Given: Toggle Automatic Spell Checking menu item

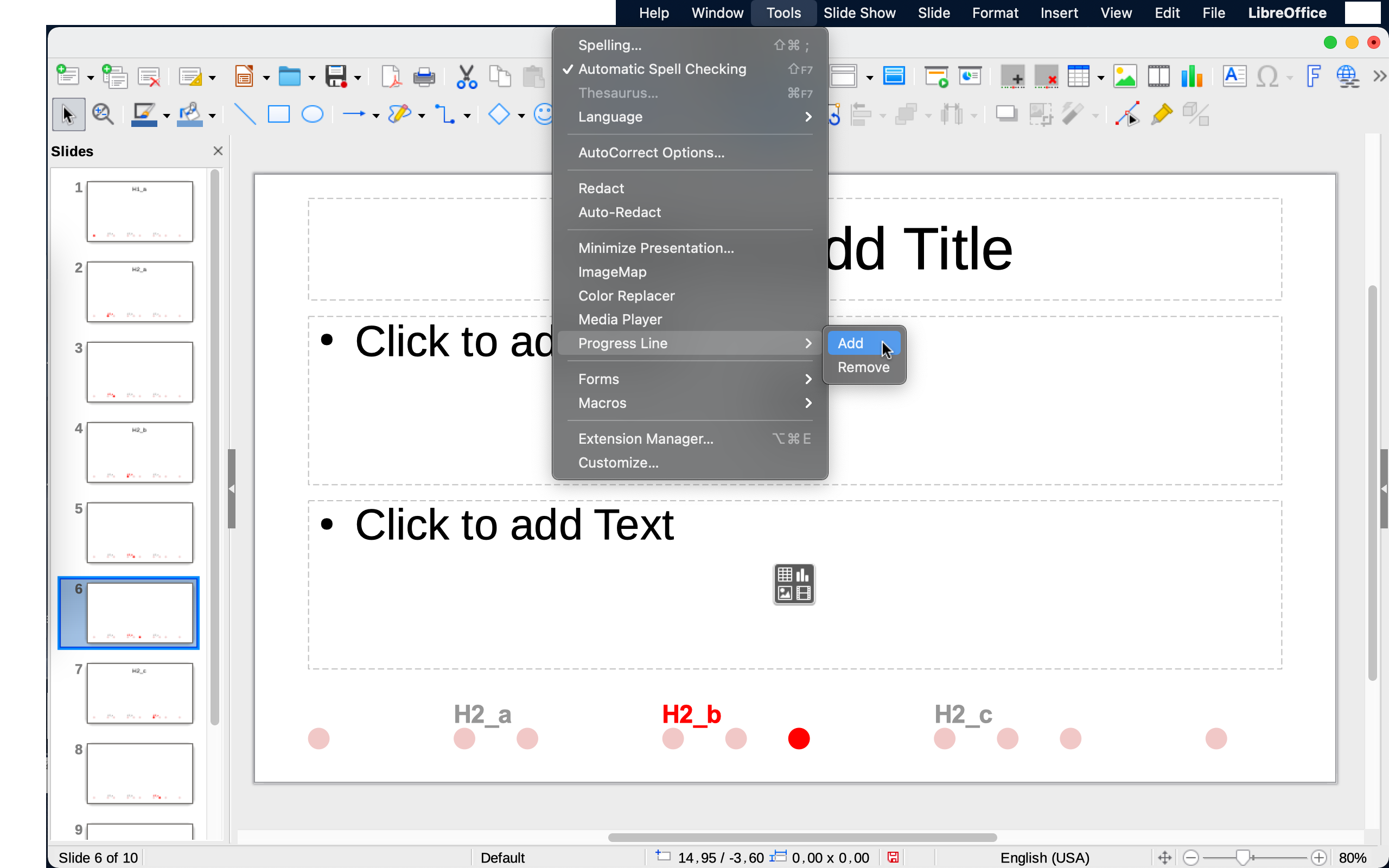Looking at the screenshot, I should (x=662, y=69).
